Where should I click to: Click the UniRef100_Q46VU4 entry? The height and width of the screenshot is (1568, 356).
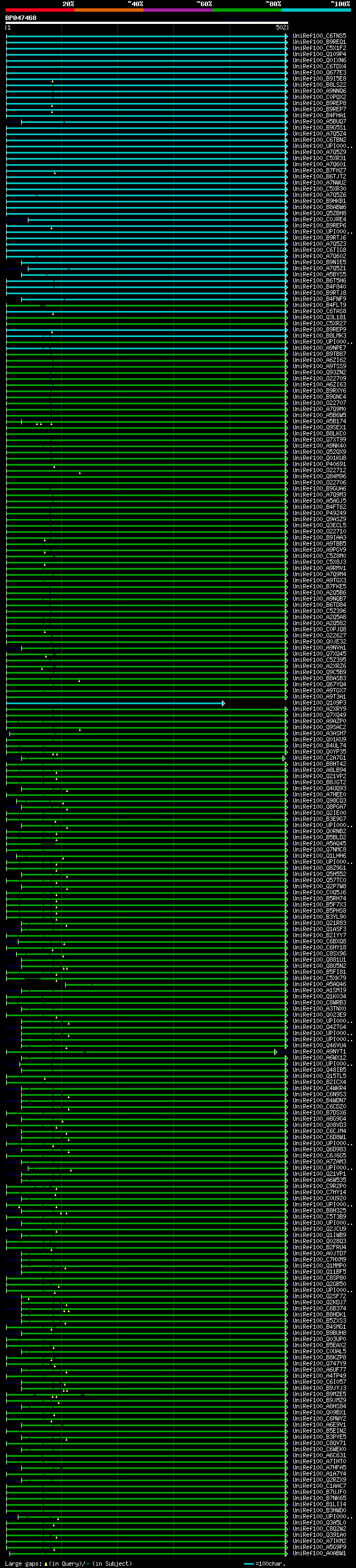tap(319, 1046)
